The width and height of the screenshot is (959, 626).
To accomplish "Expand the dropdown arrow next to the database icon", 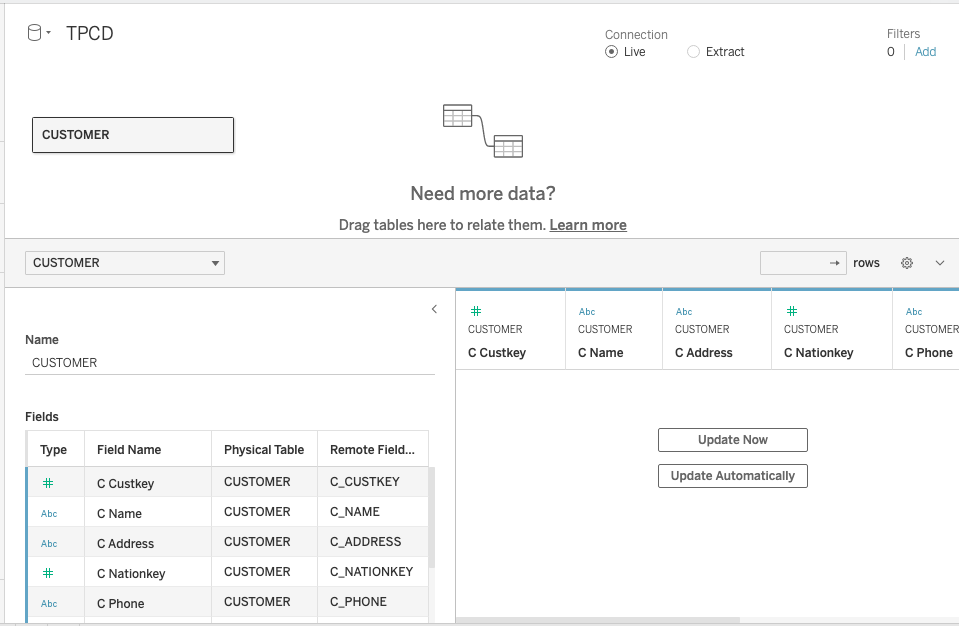I will [x=47, y=31].
